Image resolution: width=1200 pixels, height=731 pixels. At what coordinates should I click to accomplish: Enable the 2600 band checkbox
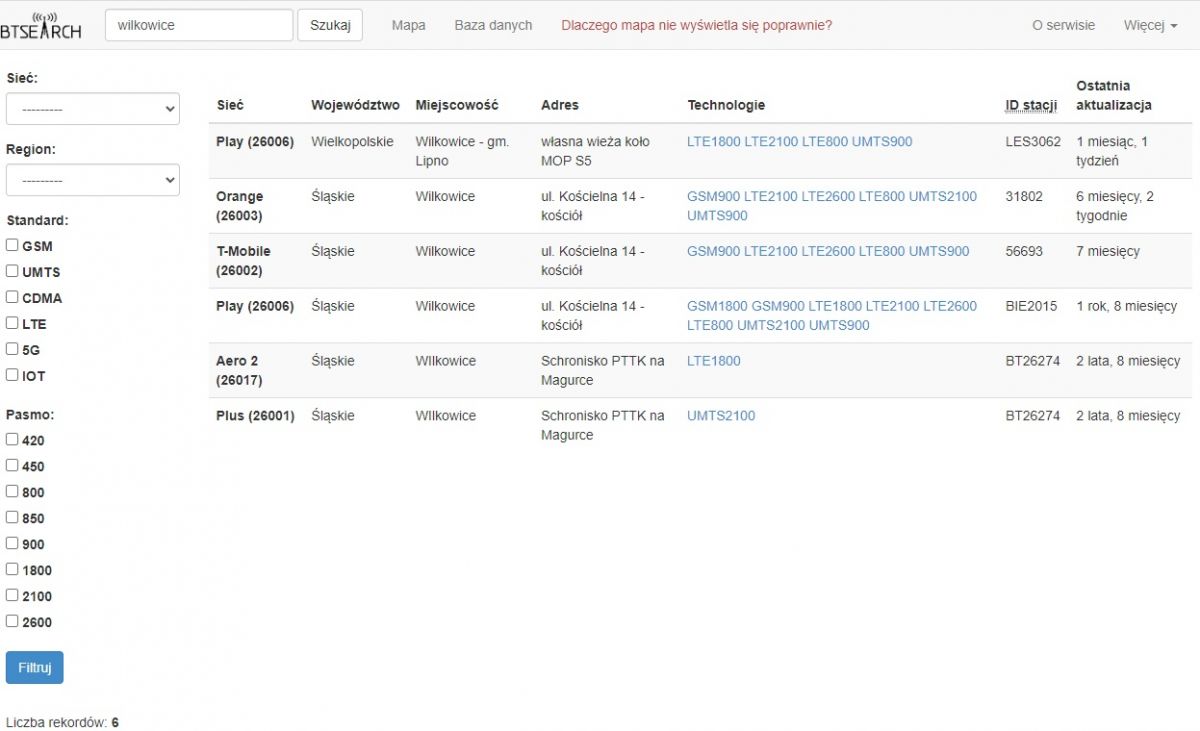click(x=12, y=621)
